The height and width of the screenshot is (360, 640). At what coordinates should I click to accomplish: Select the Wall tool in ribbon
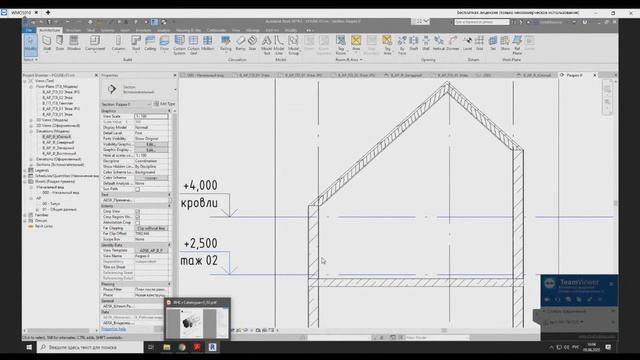pos(47,43)
